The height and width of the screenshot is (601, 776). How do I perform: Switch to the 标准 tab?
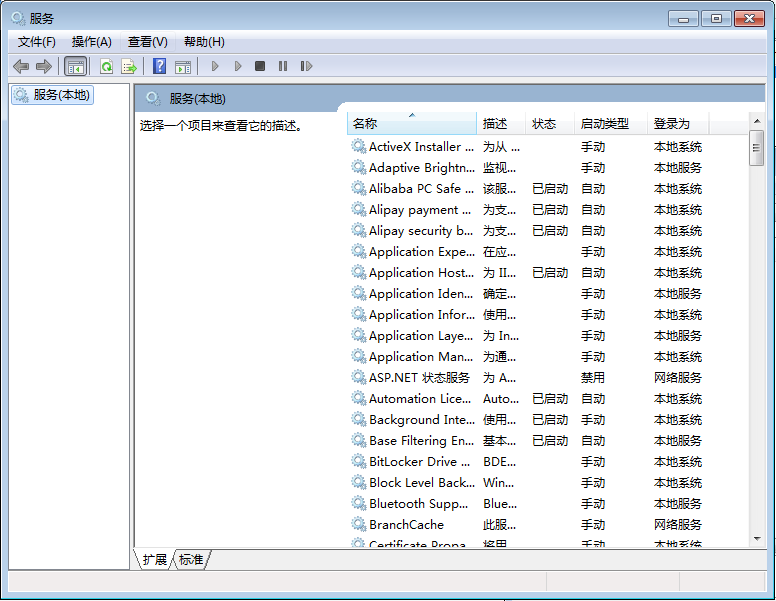click(191, 560)
